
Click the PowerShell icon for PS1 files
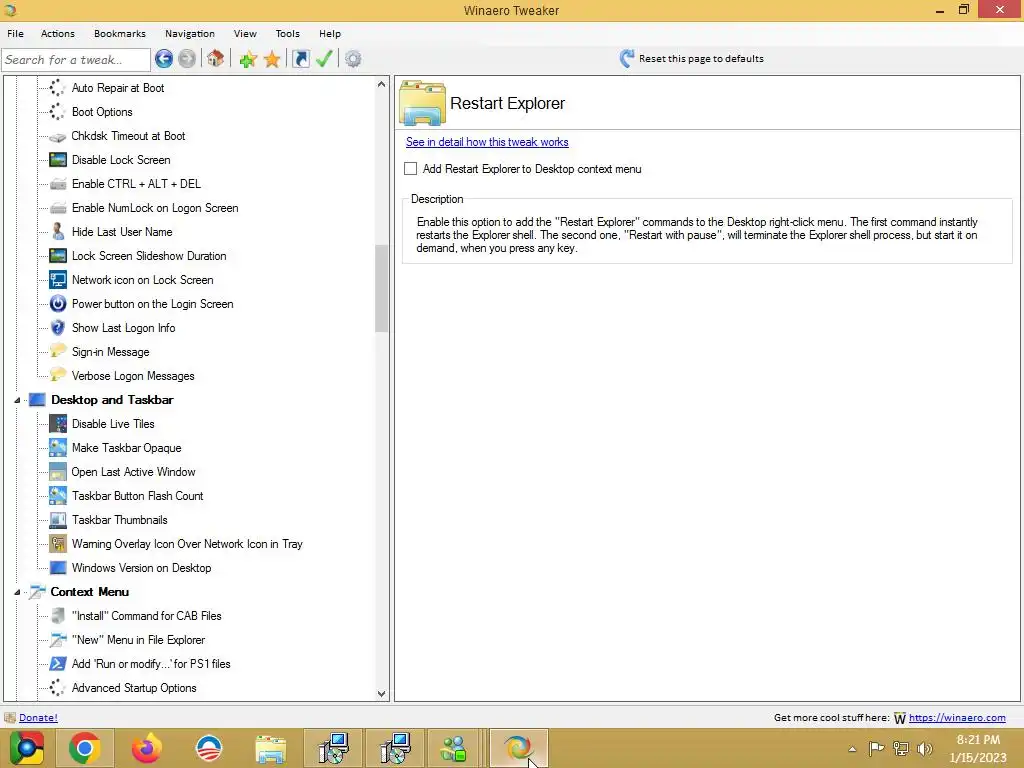point(58,664)
